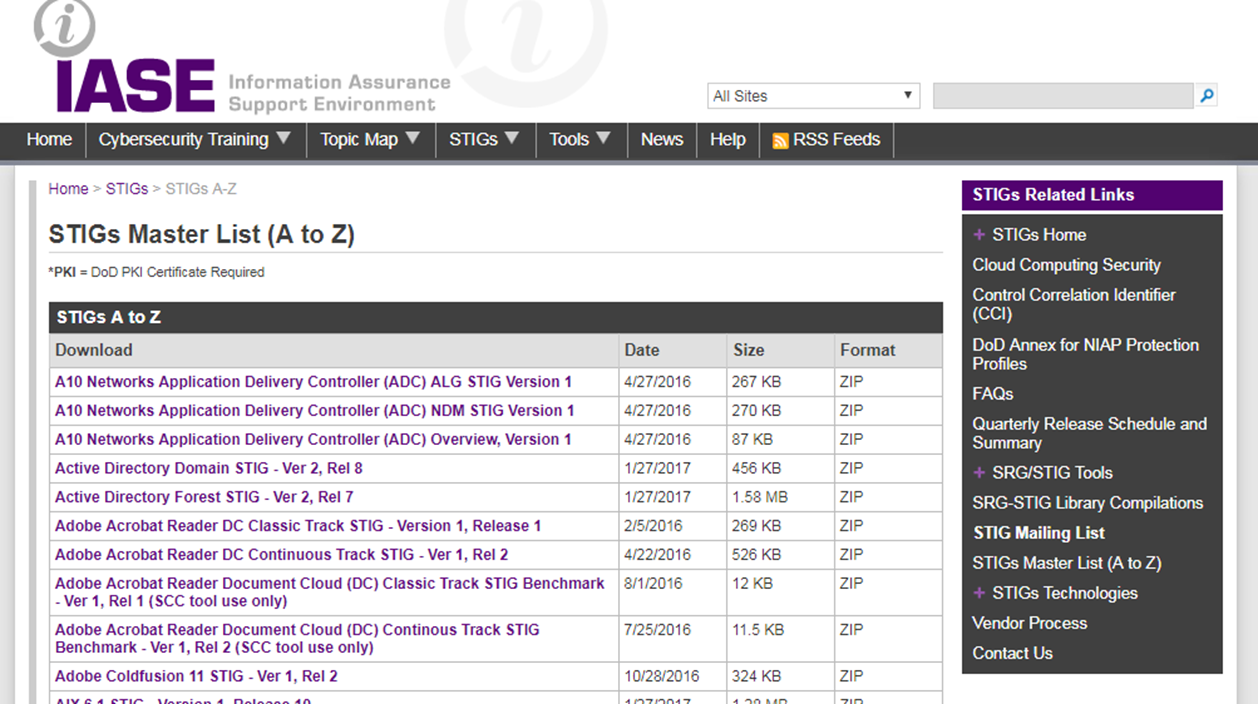Open Vendor Process sidebar link
Screen dimensions: 1258x704
pos(1029,623)
